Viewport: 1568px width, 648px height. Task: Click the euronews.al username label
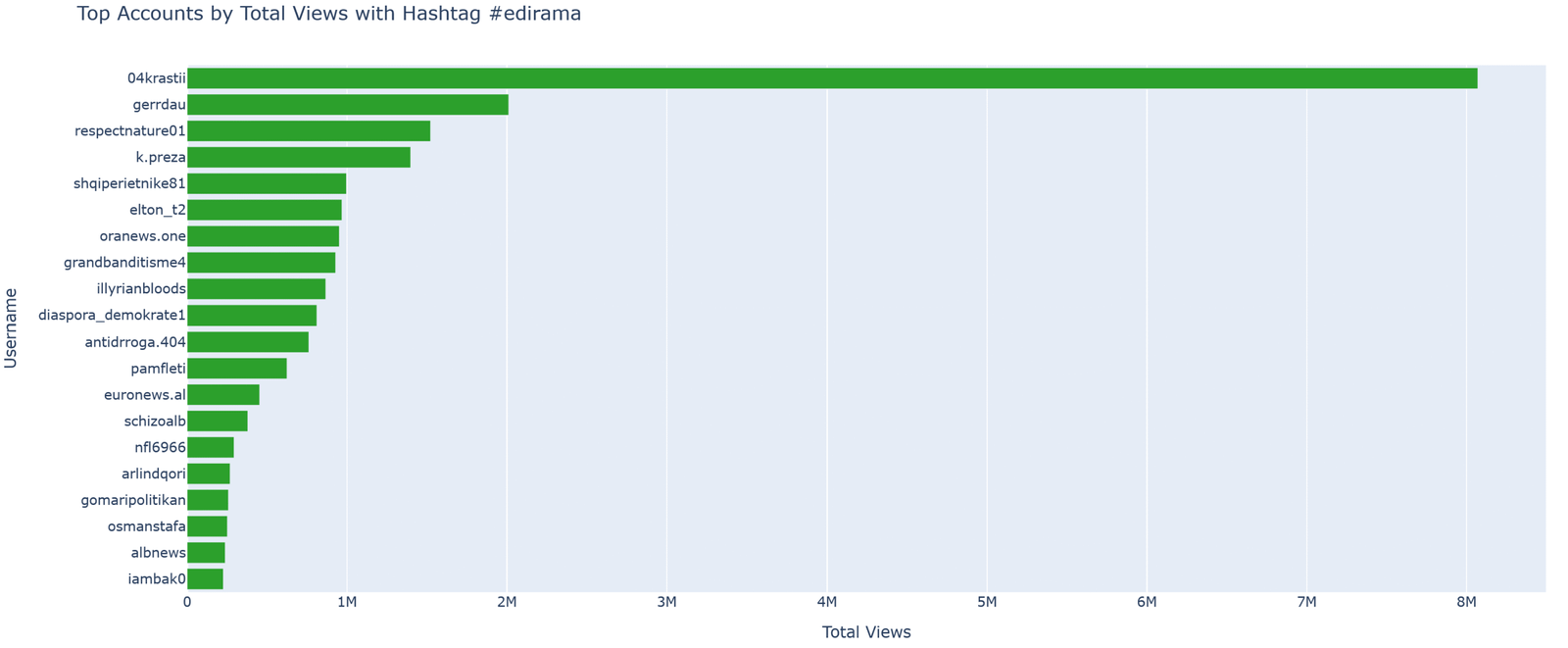[x=144, y=395]
